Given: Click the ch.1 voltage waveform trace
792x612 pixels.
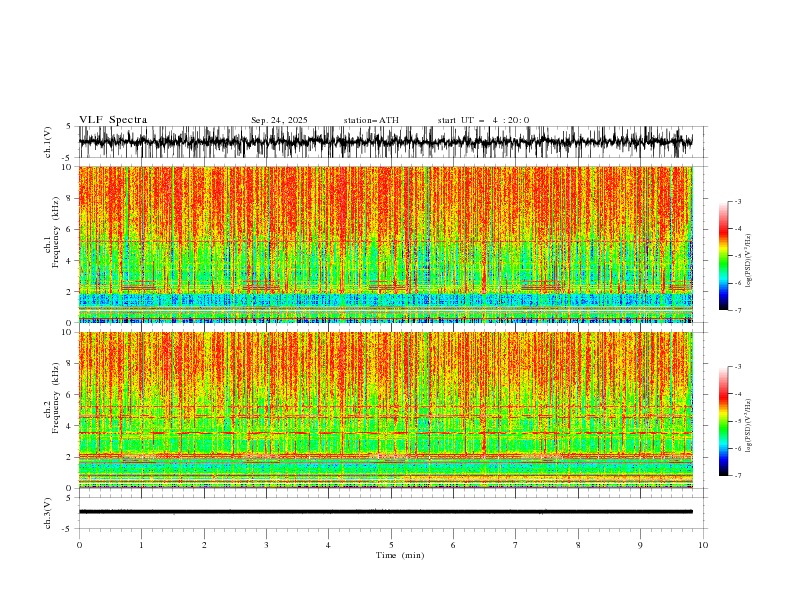Looking at the screenshot, I should [385, 142].
